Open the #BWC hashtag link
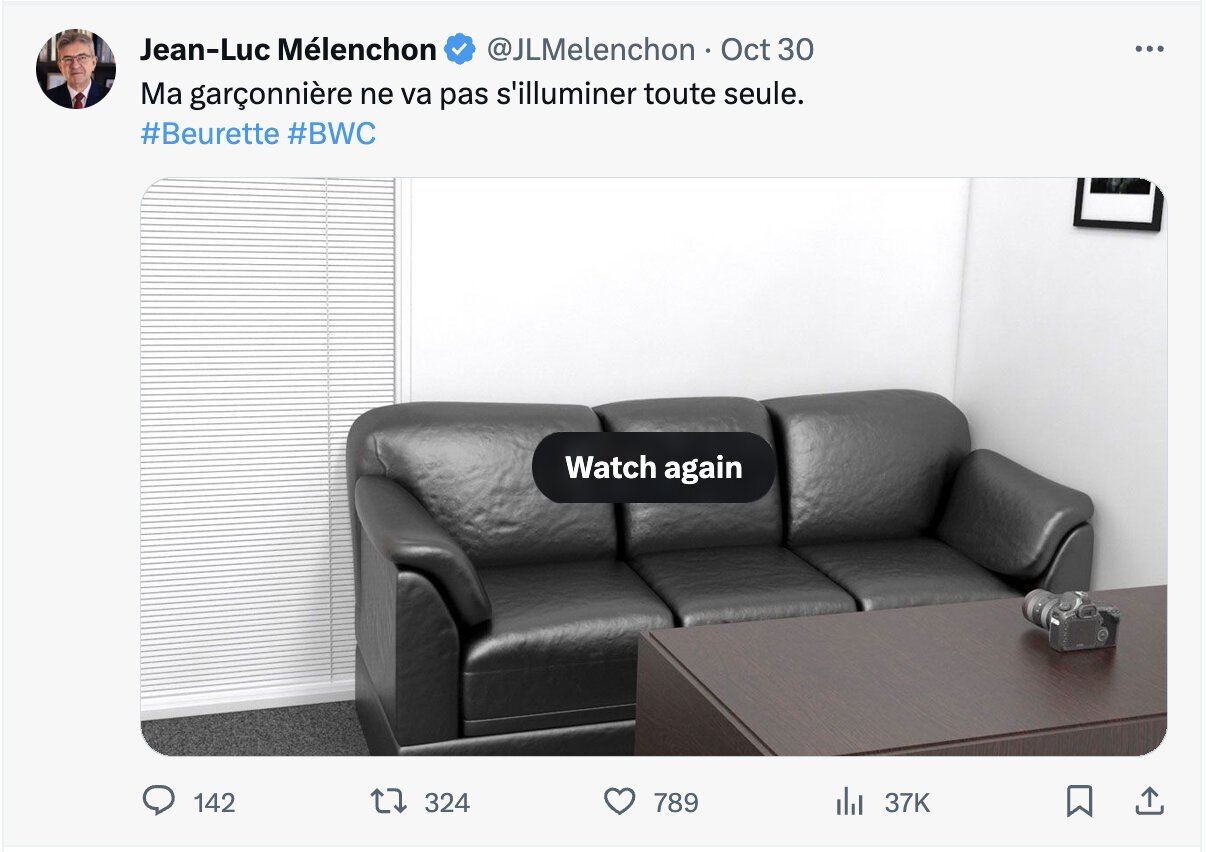The image size is (1206, 852). [332, 134]
